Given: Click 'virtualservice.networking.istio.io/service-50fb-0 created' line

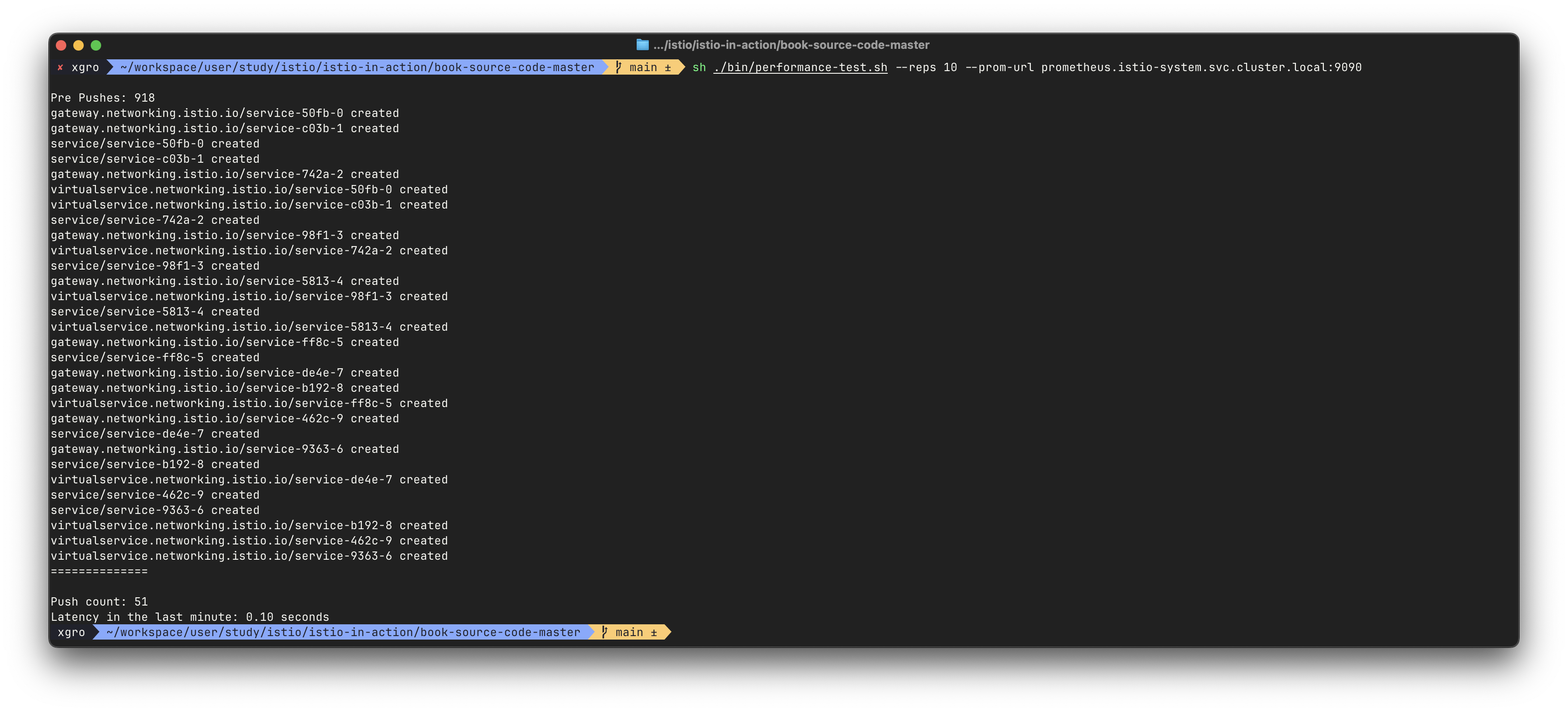Looking at the screenshot, I should pyautogui.click(x=249, y=189).
